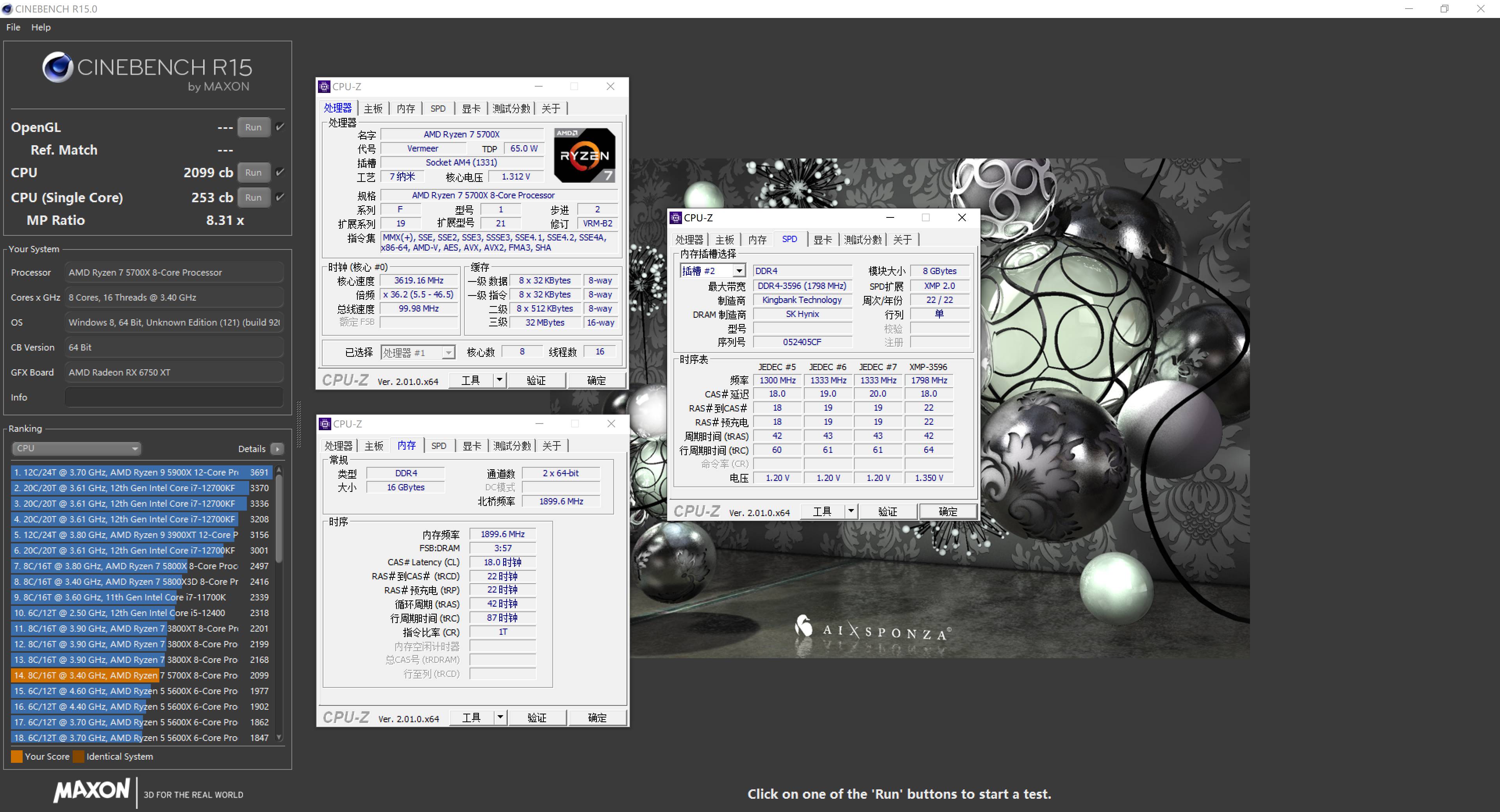Click the AMD Ryzen 7 badge in CPU-Z processor tab
Screen dimensions: 1500x812
point(584,155)
